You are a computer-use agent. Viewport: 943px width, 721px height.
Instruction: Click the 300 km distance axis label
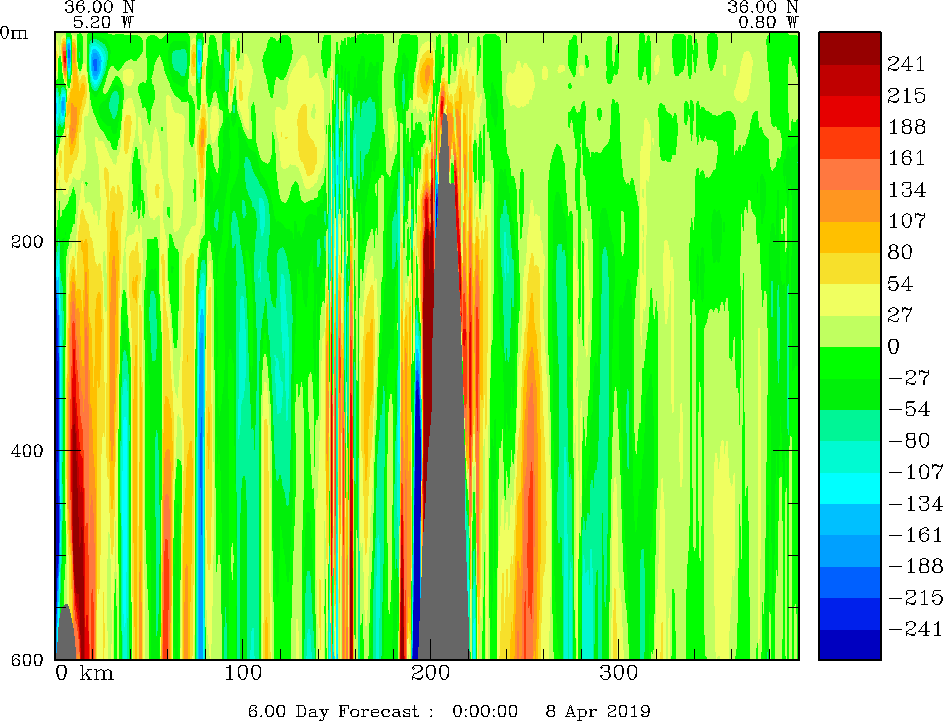coord(618,673)
